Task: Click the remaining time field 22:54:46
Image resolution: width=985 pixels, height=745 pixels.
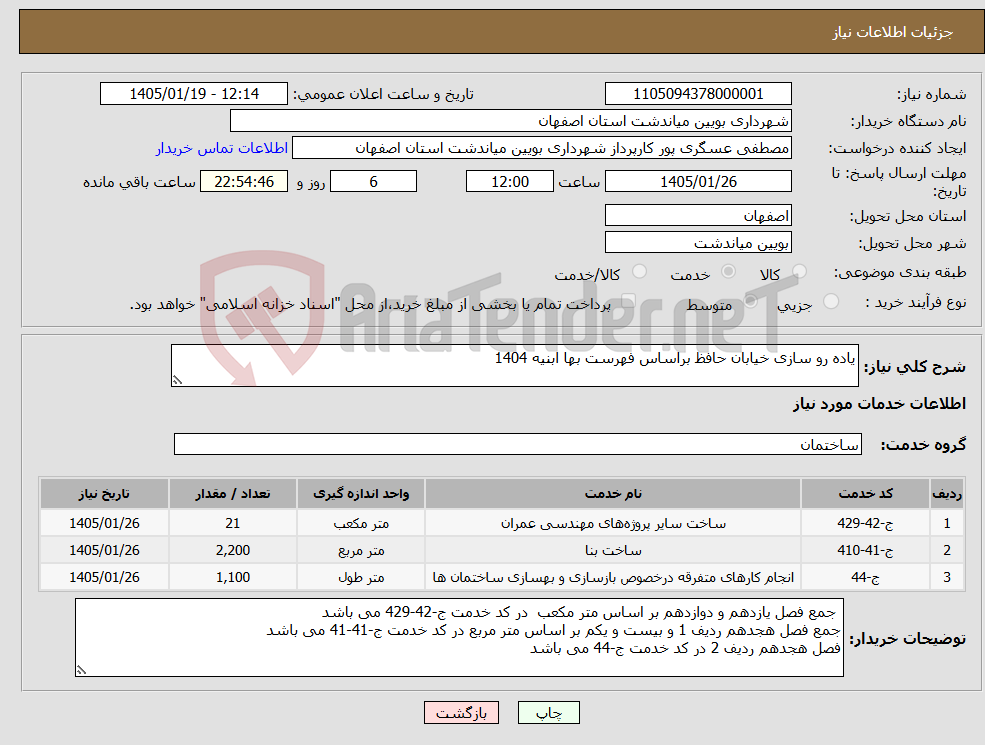Action: 244,182
